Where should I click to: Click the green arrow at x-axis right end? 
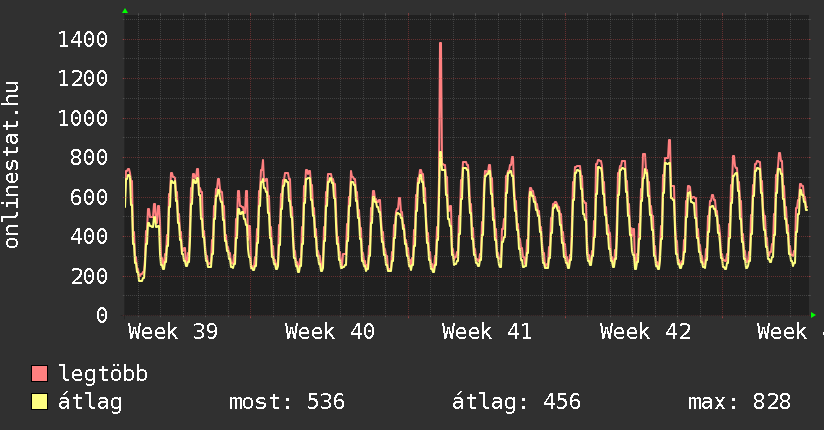(813, 315)
